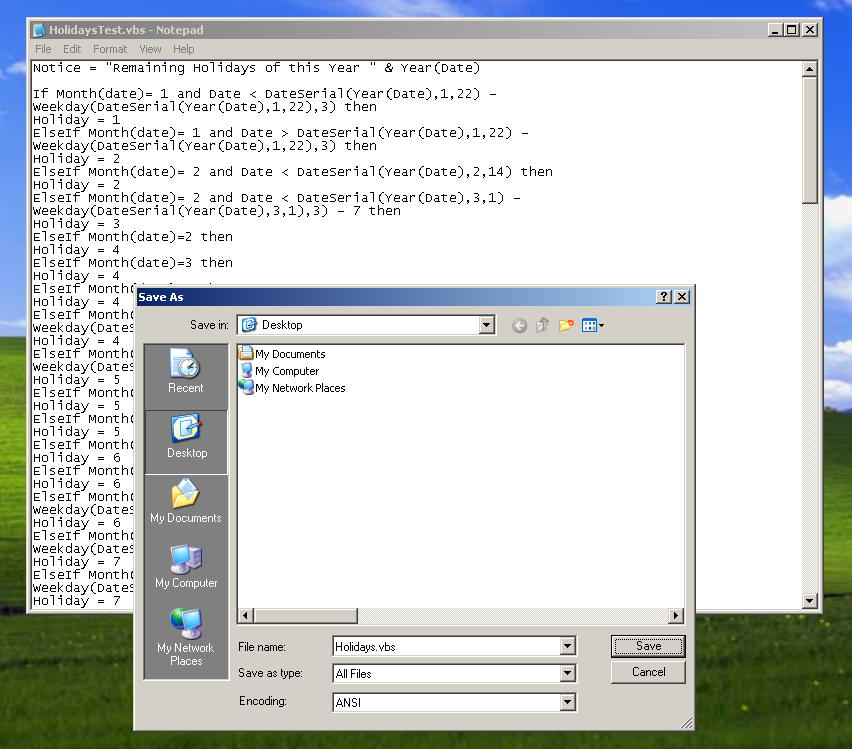Screen dimensions: 852x749
Task: Click the File name field with Holidays.vbs
Action: coord(447,646)
